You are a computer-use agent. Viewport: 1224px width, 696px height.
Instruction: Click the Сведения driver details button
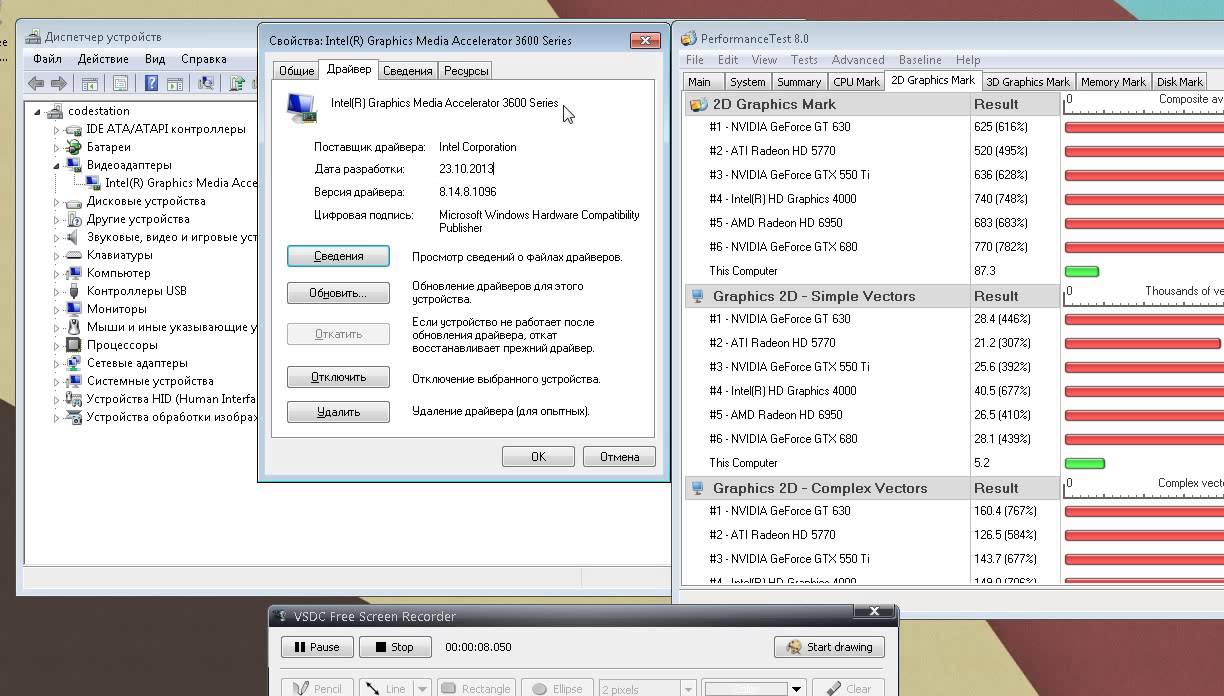[338, 256]
